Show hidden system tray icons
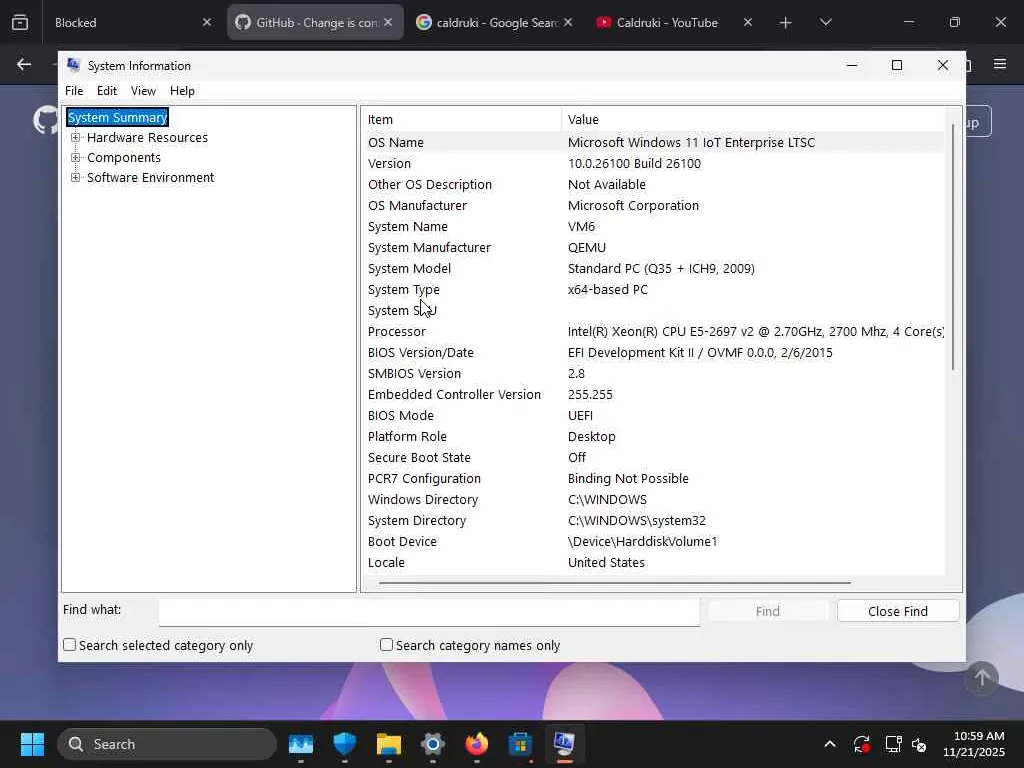This screenshot has width=1024, height=768. [x=829, y=744]
